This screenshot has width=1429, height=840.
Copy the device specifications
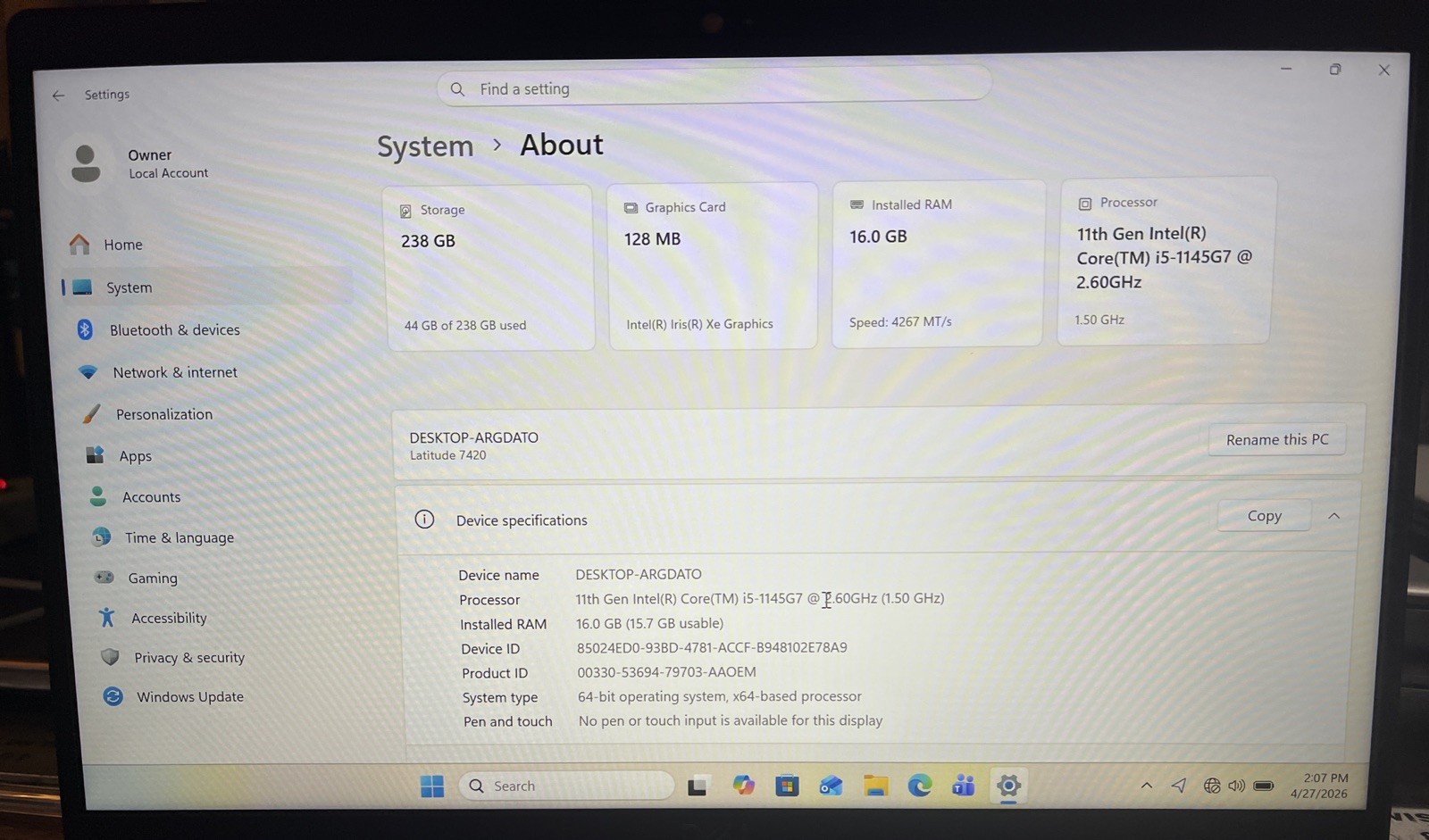coord(1264,516)
